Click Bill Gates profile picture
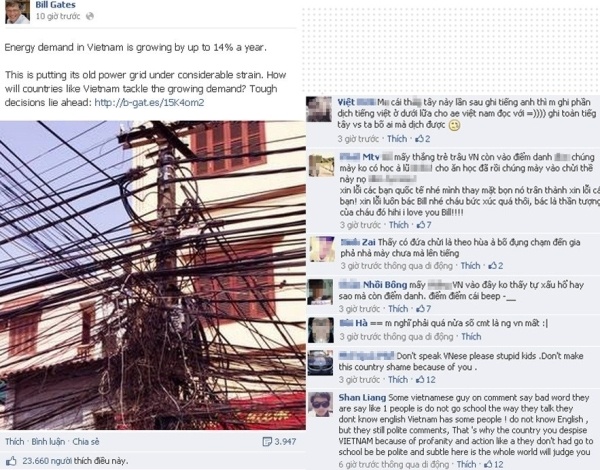Viewport: 600px width, 470px height. [17, 11]
